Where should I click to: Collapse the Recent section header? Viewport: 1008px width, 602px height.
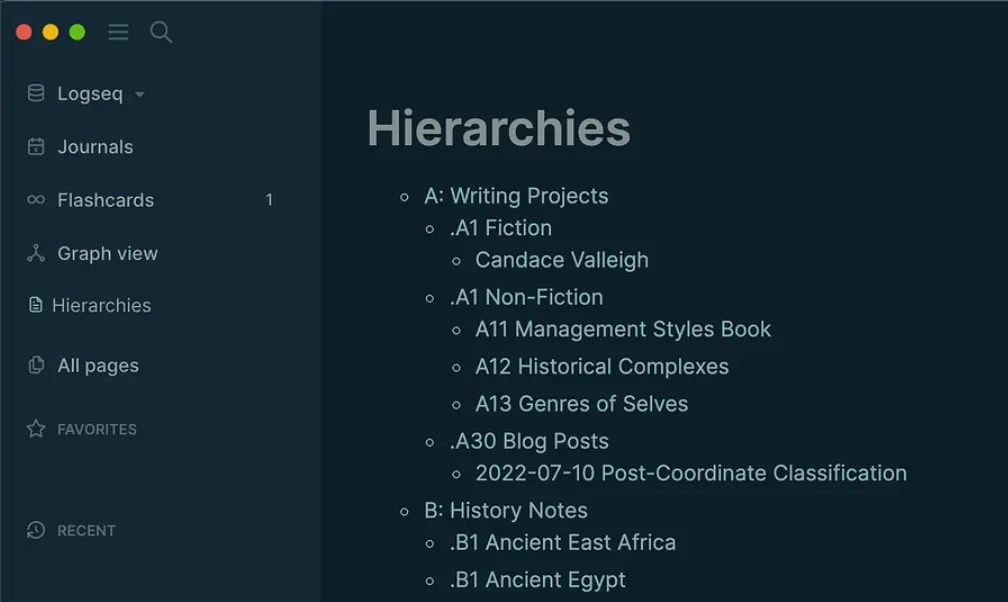(86, 530)
